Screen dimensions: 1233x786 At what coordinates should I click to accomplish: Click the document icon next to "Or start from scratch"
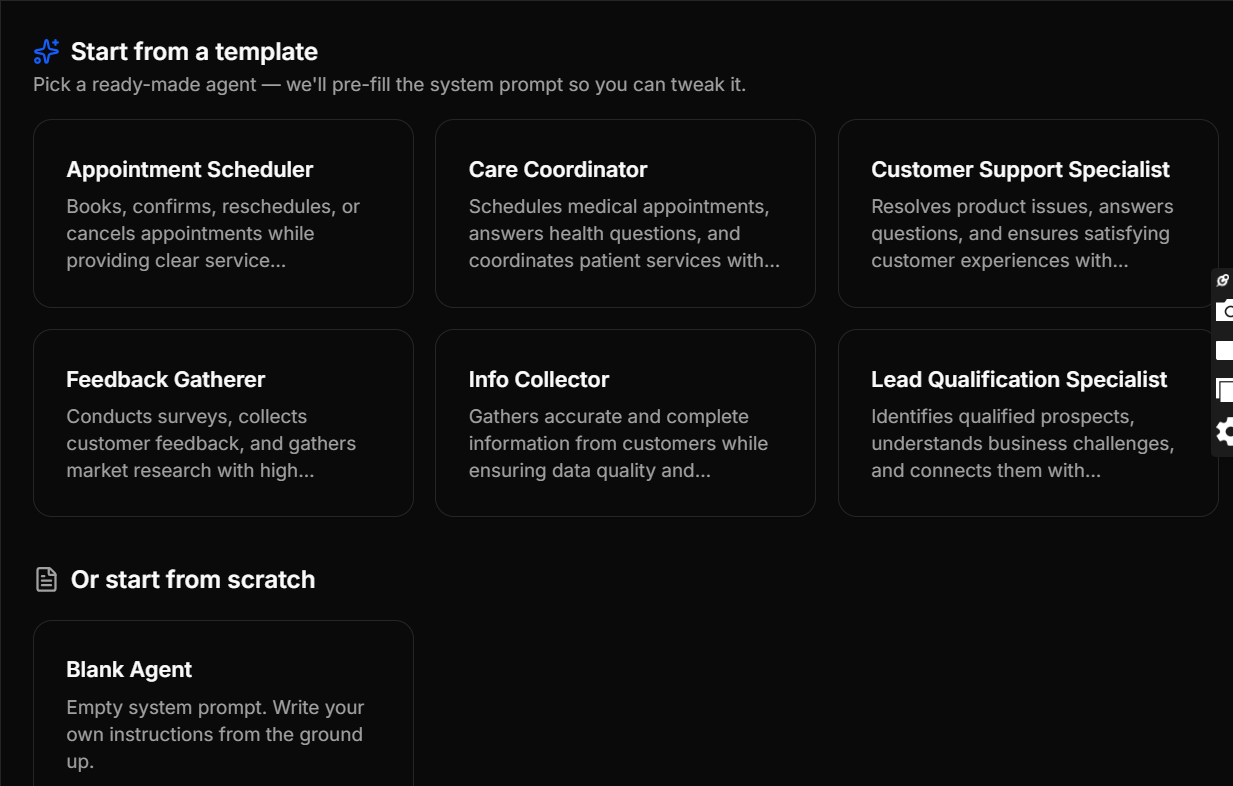(46, 579)
